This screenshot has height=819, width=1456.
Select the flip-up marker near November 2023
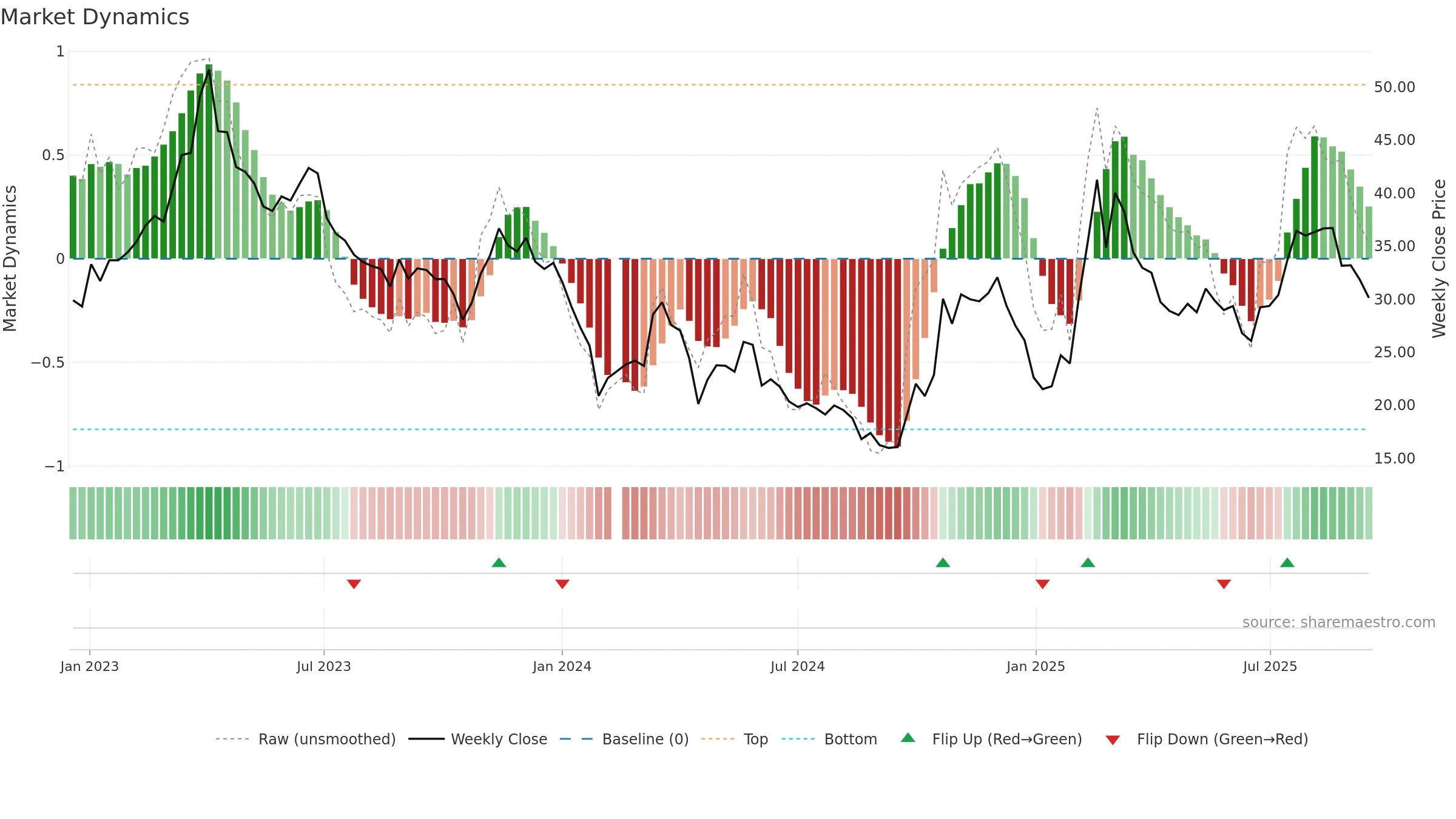click(499, 562)
